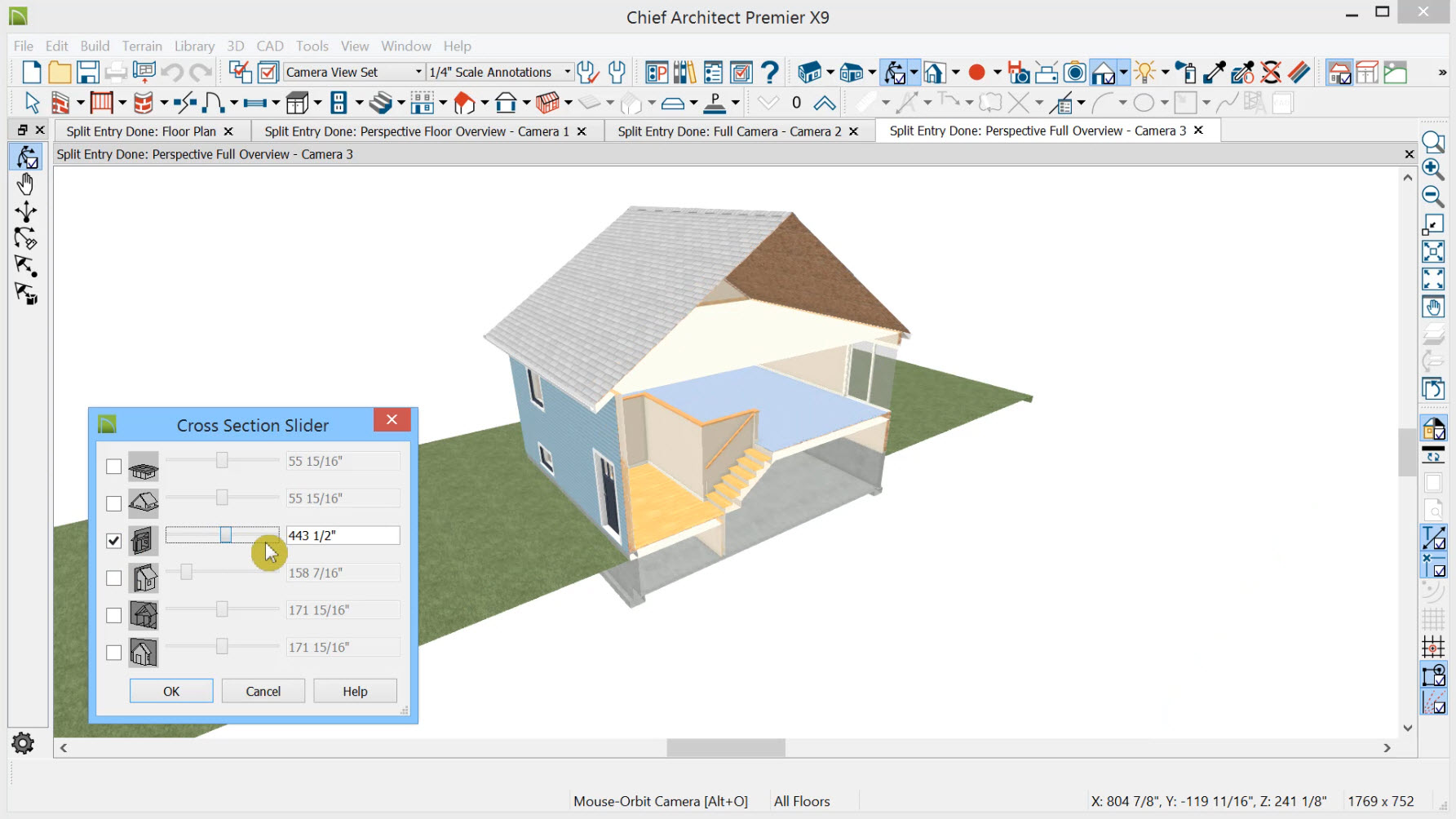This screenshot has width=1456, height=819.
Task: Select the Material Eyedropper tool
Action: coord(1214,73)
